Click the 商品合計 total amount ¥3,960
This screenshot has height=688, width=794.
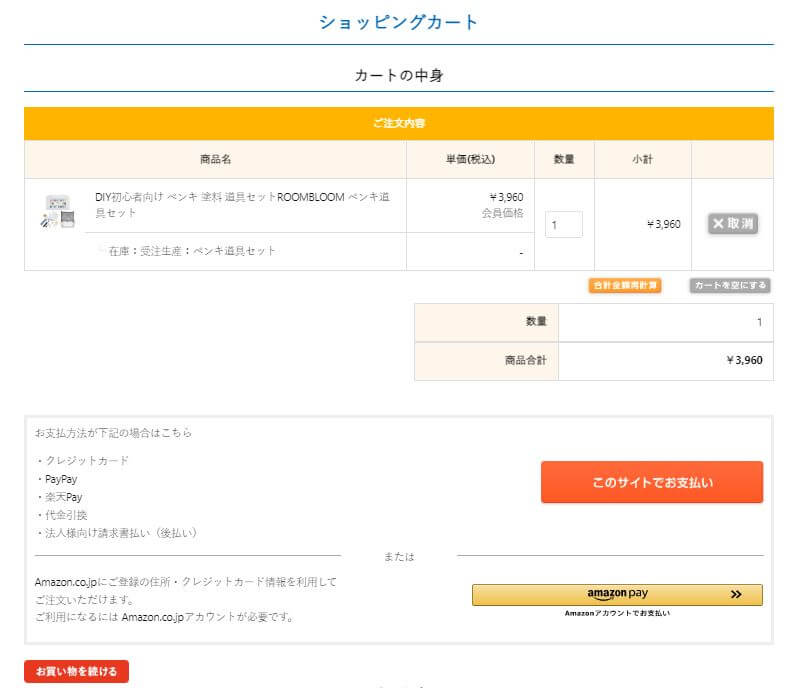click(x=743, y=361)
